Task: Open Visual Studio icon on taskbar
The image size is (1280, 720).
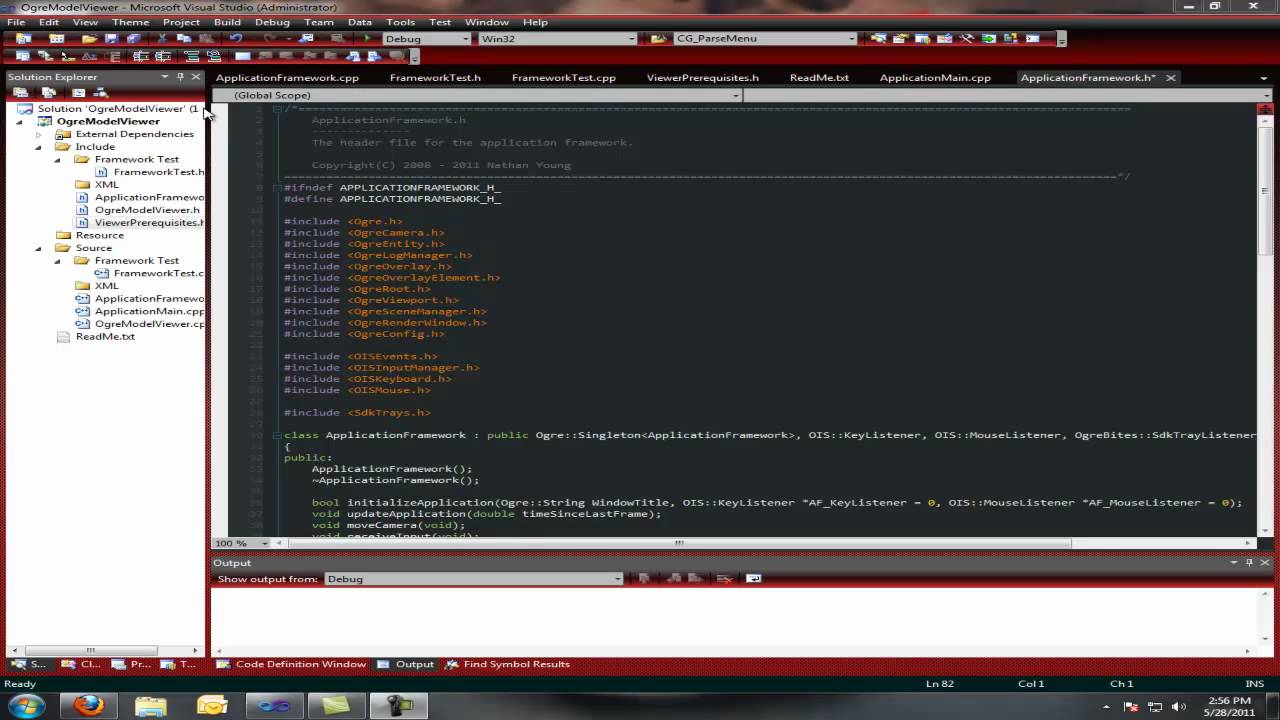Action: (x=274, y=706)
